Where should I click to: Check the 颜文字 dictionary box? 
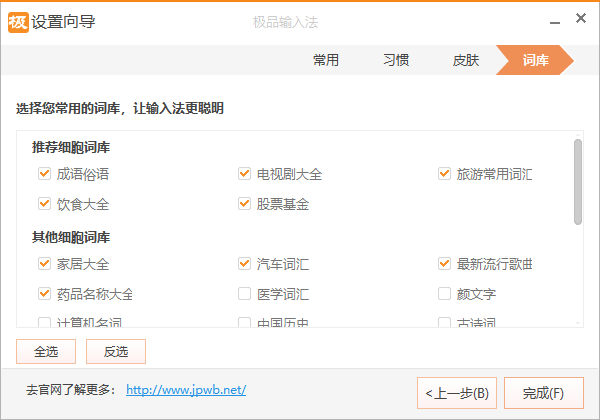point(444,294)
